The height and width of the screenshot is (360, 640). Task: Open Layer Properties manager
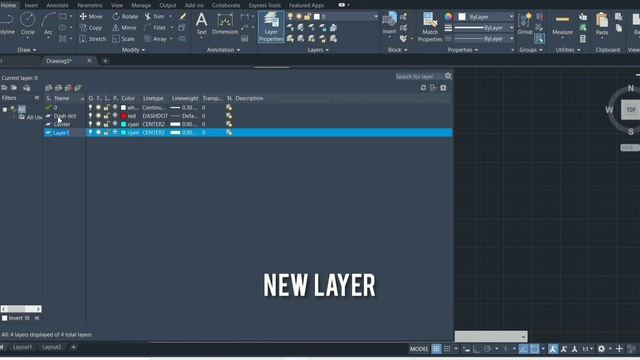[271, 26]
